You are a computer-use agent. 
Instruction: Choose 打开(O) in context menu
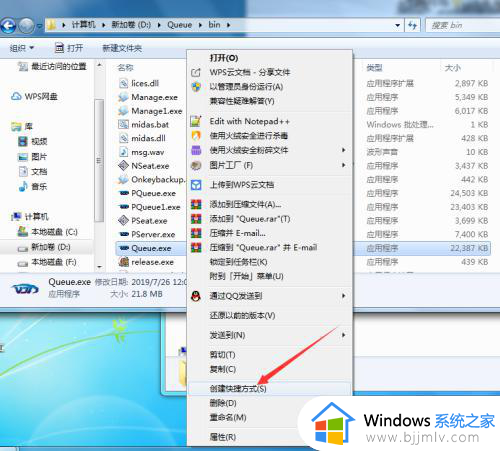tap(269, 58)
